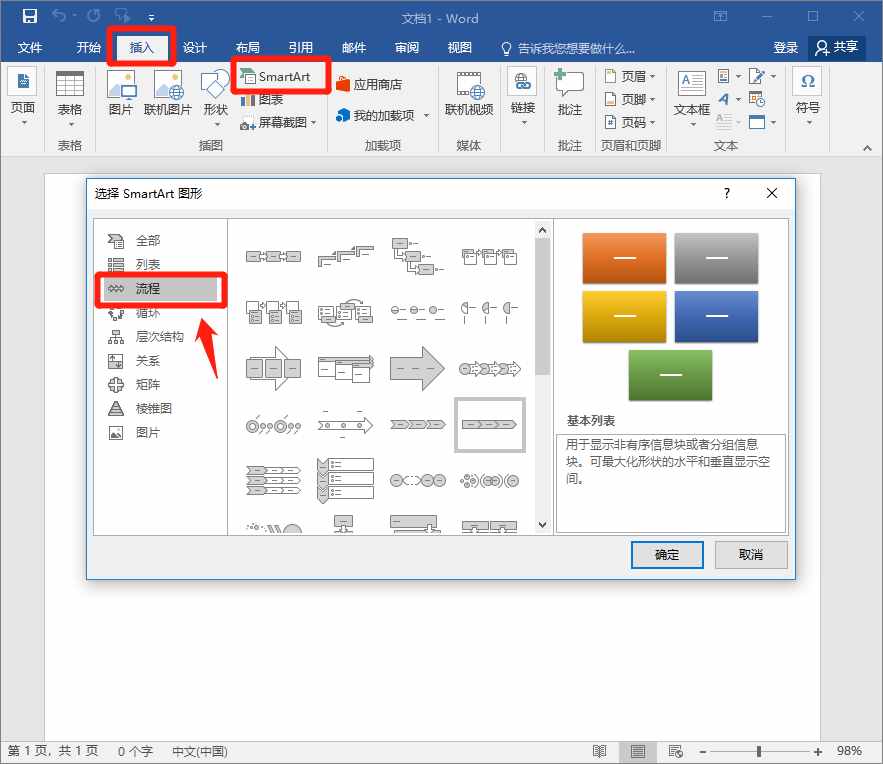Open the Pages (页面) ribbon button
Screen dimensions: 883x764
tap(23, 96)
